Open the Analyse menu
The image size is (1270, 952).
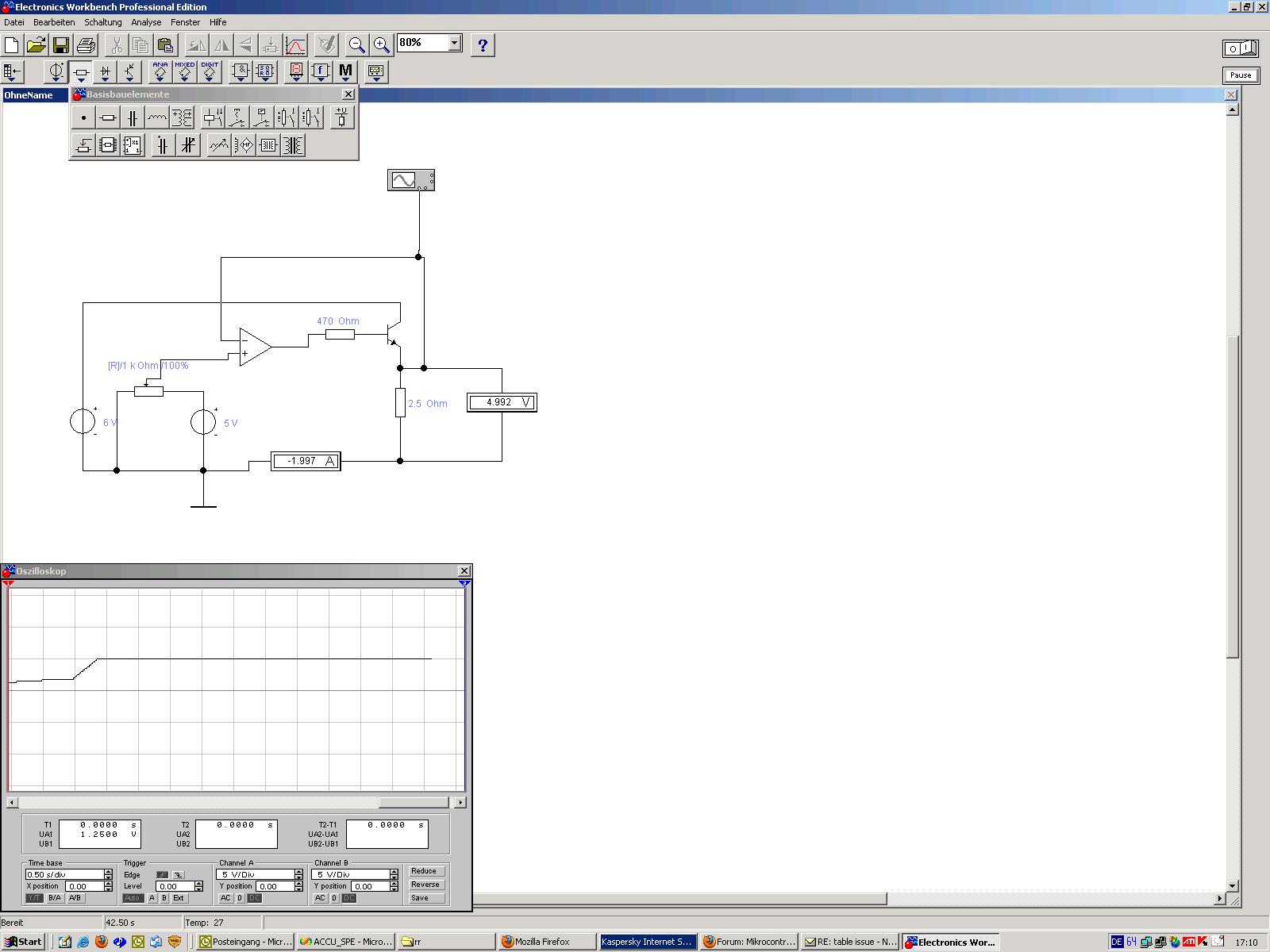[x=146, y=22]
